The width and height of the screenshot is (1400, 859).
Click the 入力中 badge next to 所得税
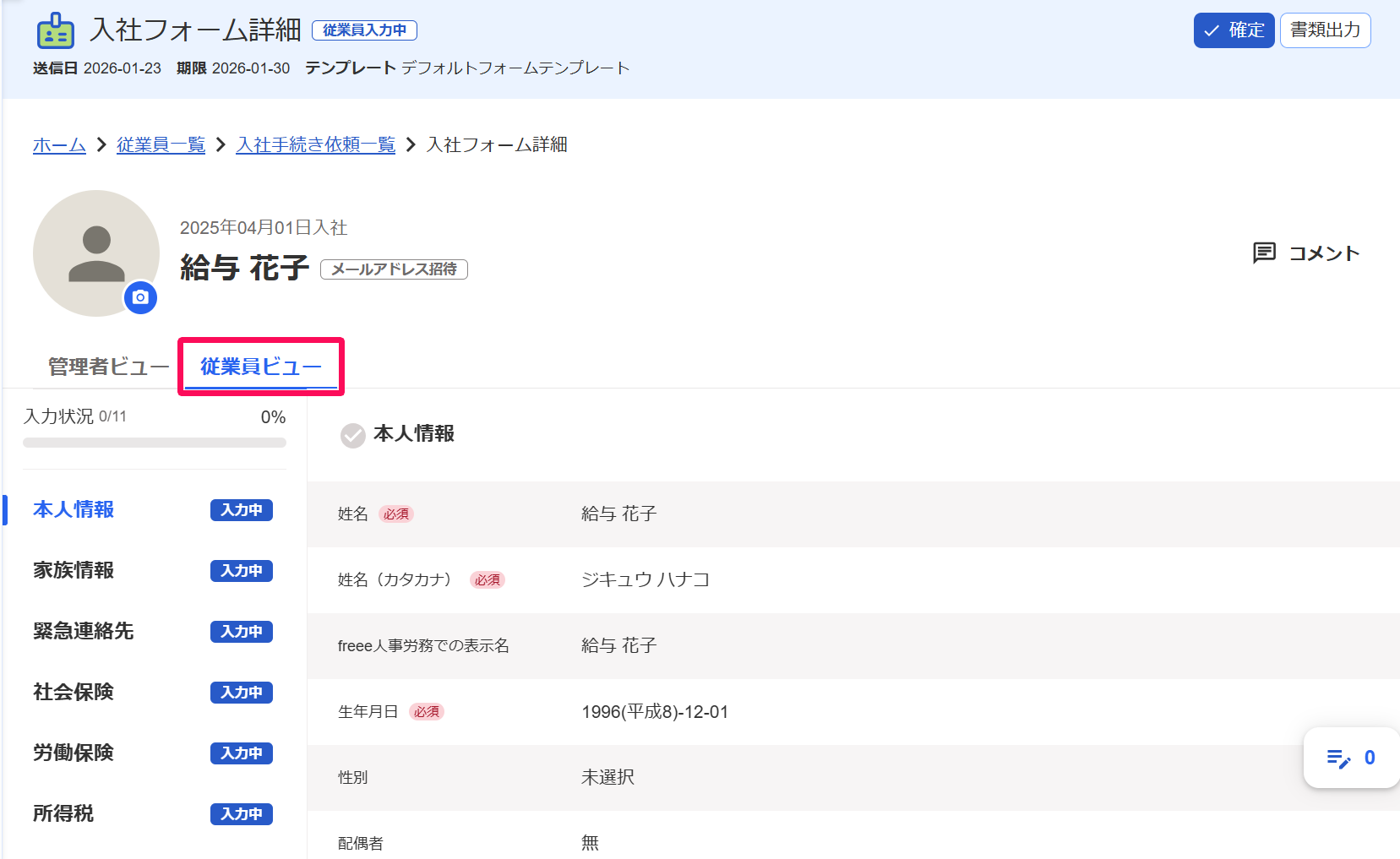[x=241, y=814]
